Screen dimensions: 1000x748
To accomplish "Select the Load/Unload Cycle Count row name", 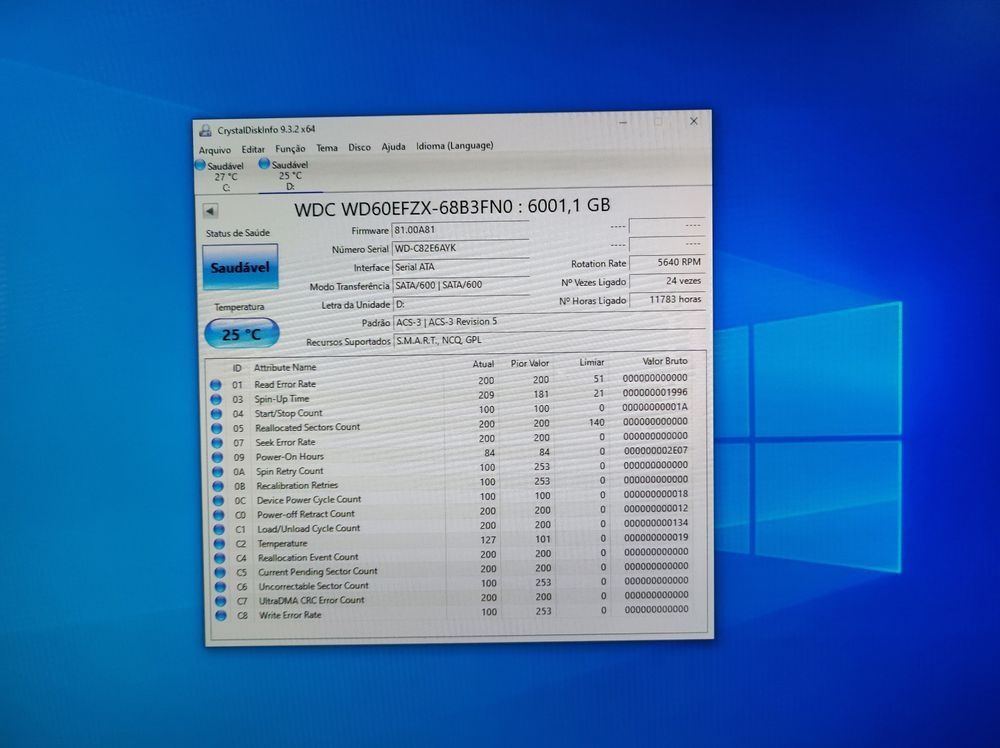I will point(309,529).
